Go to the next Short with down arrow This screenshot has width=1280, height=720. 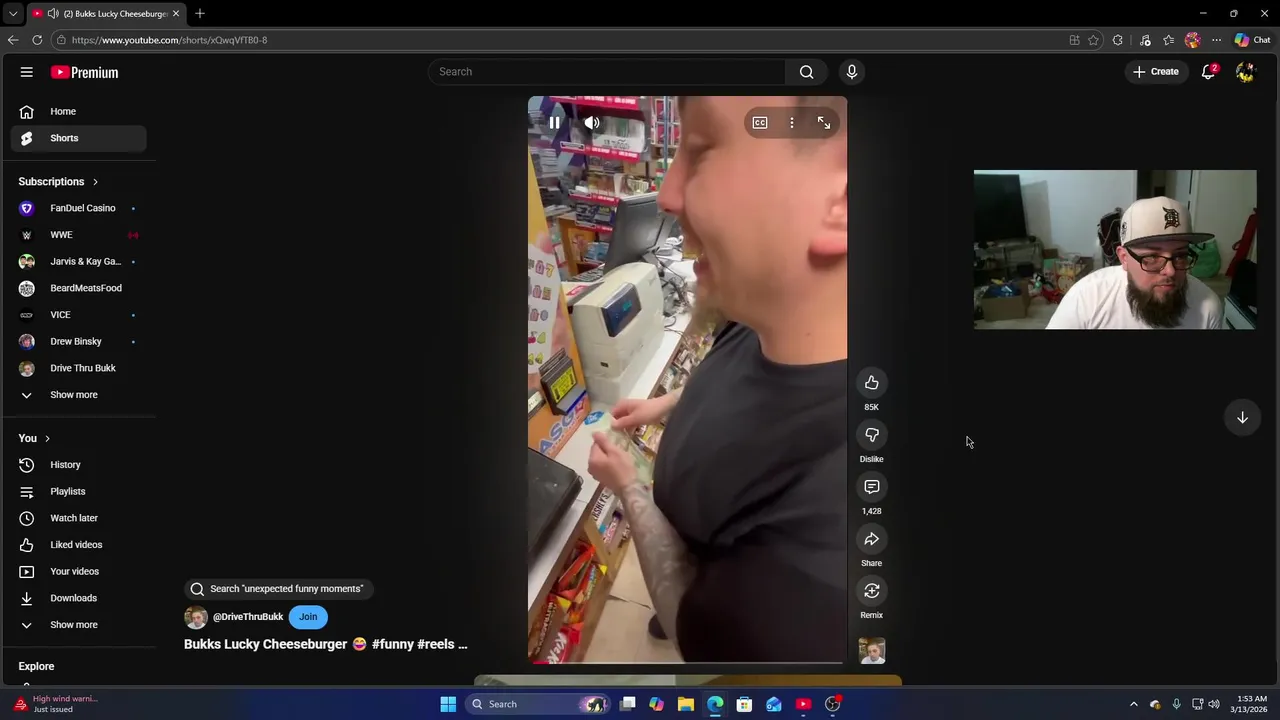pos(1242,418)
